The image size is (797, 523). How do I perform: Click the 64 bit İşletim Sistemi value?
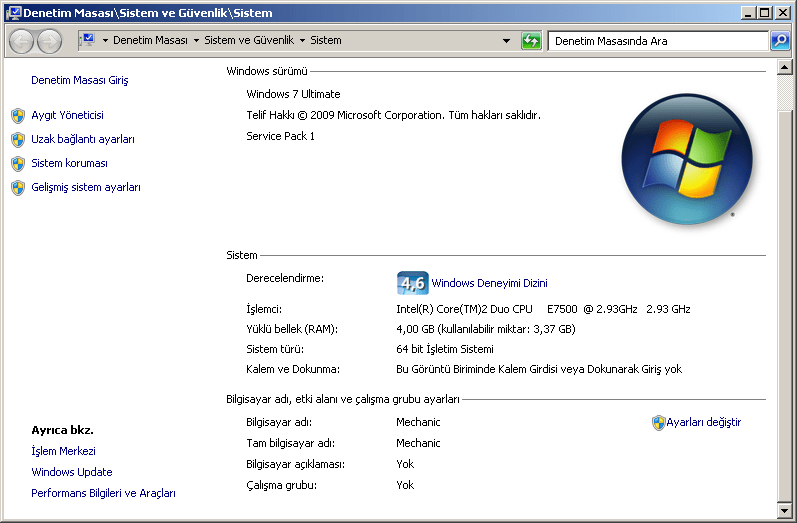(445, 349)
